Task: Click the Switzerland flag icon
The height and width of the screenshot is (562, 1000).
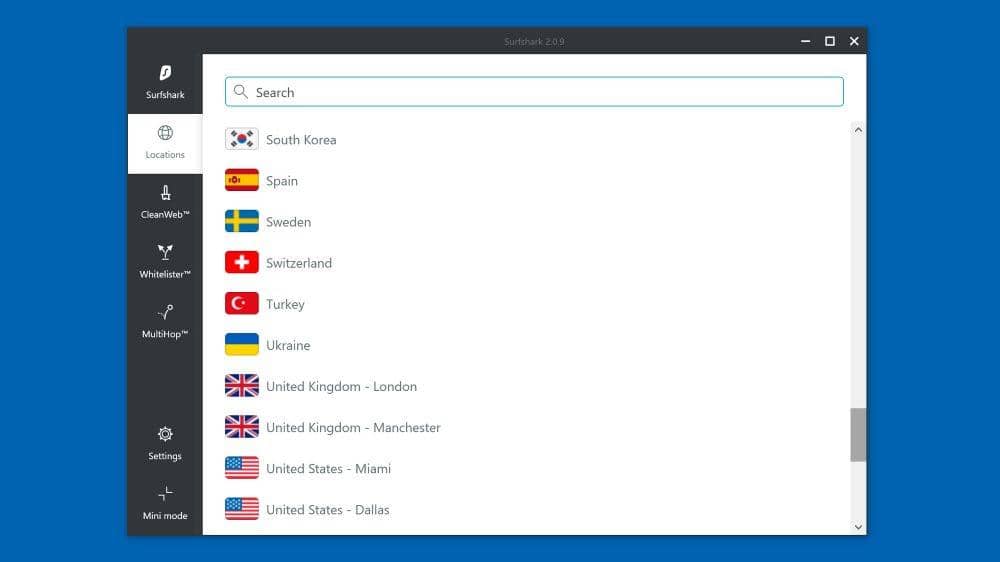Action: click(242, 262)
